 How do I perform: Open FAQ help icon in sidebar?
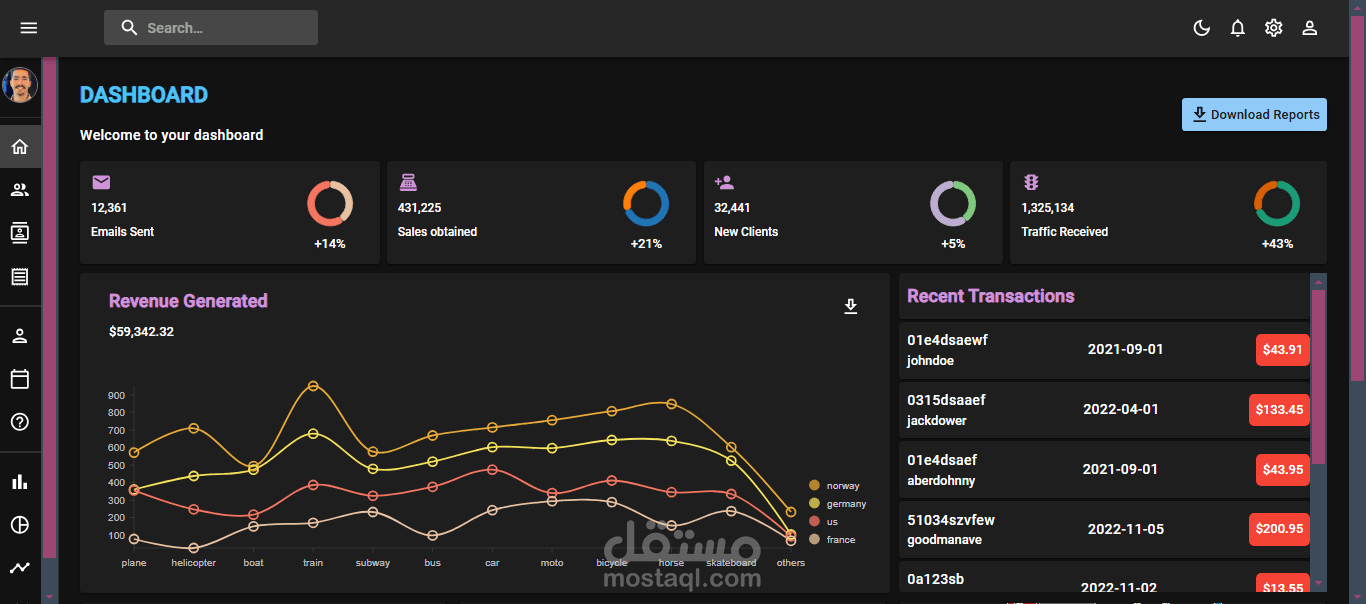pos(20,422)
